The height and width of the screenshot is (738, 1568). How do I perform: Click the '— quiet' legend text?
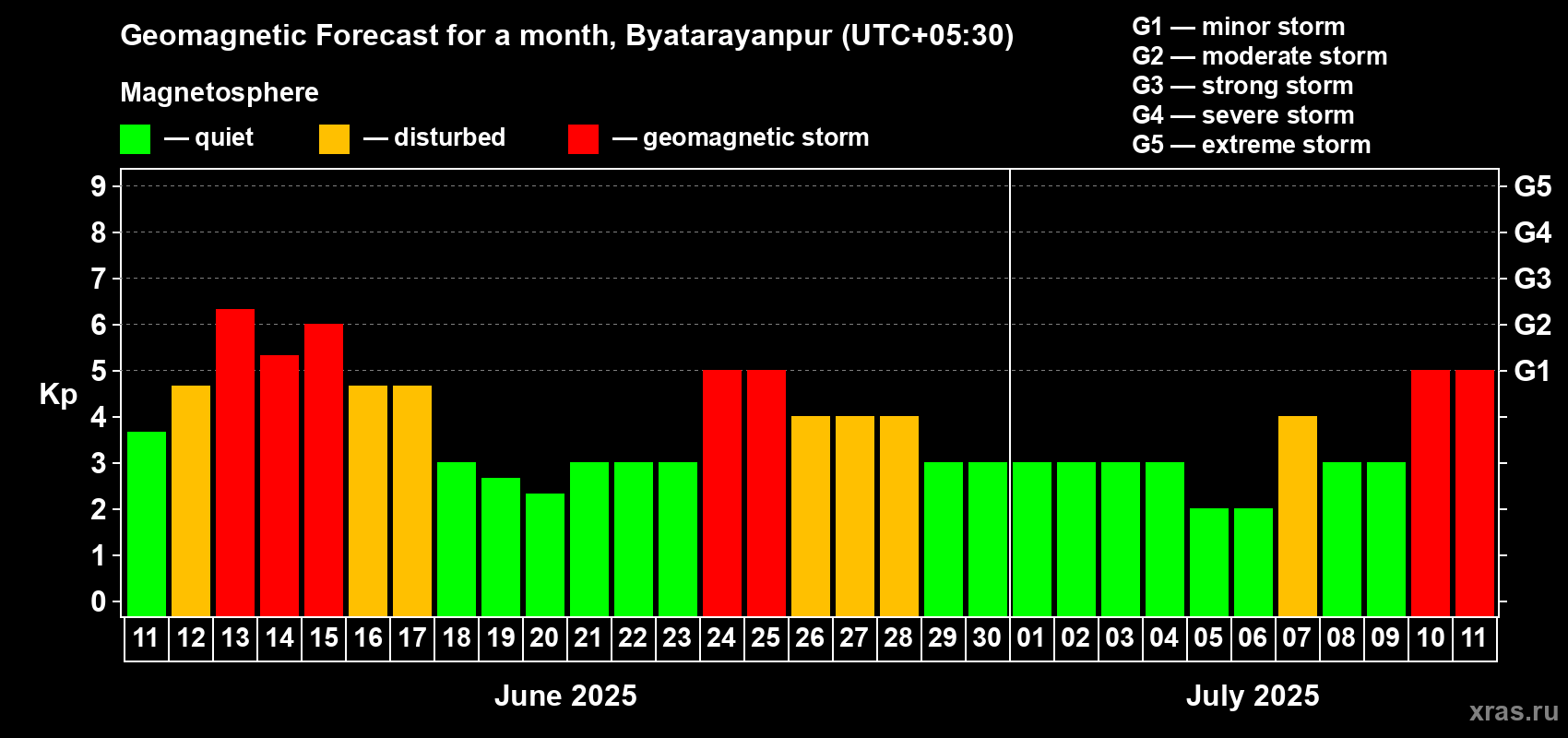[208, 137]
